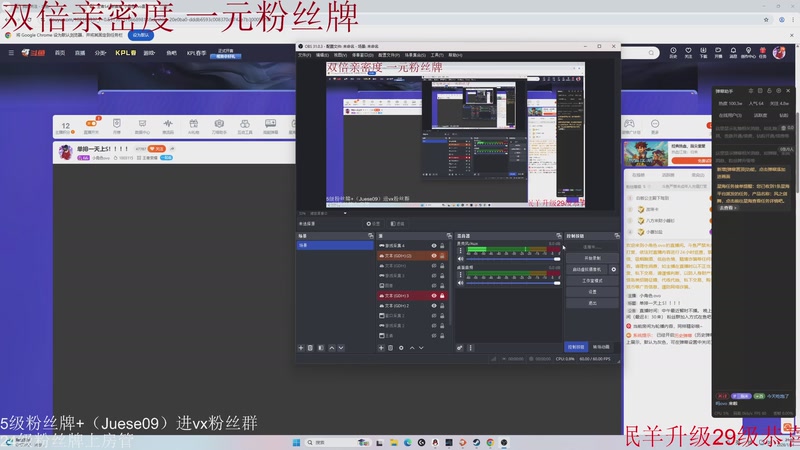This screenshot has height=450, width=800.
Task: Click Windows Start button on taskbar
Action: point(296,442)
